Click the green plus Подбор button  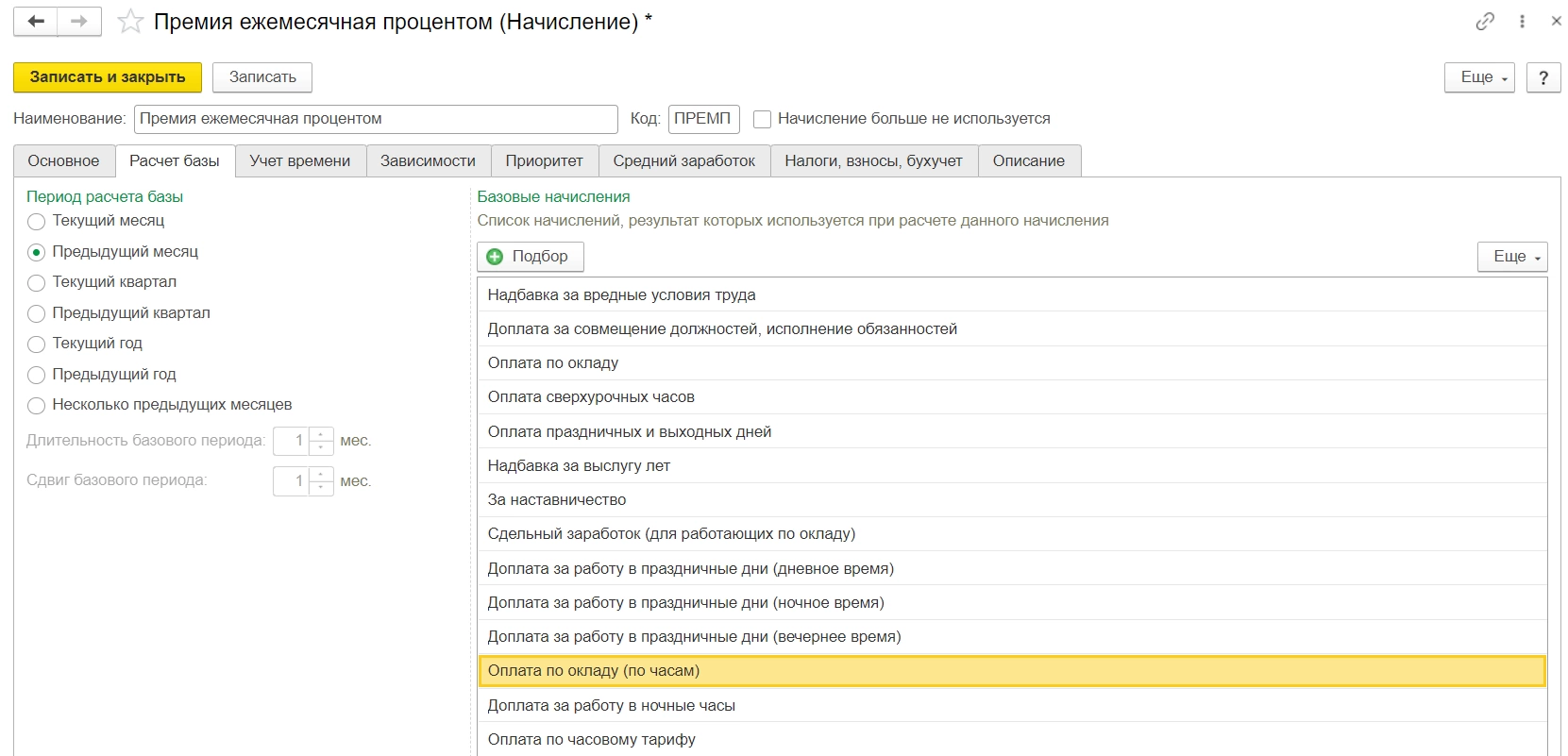pyautogui.click(x=530, y=257)
